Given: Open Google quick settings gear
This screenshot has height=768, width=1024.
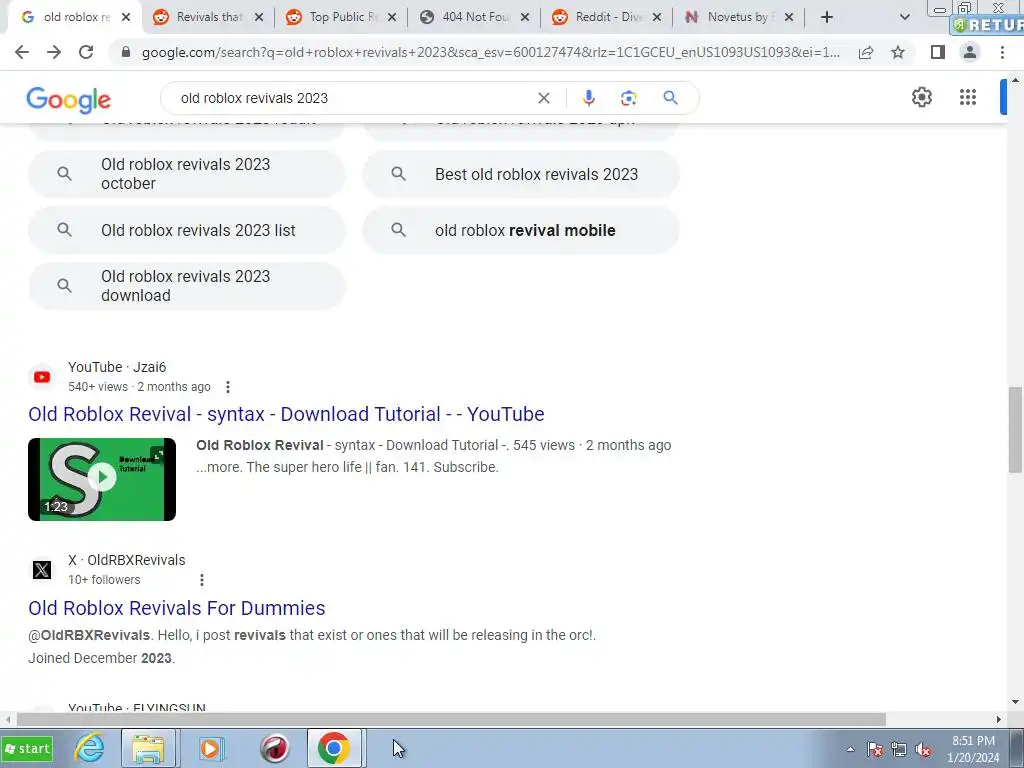Looking at the screenshot, I should pos(921,97).
